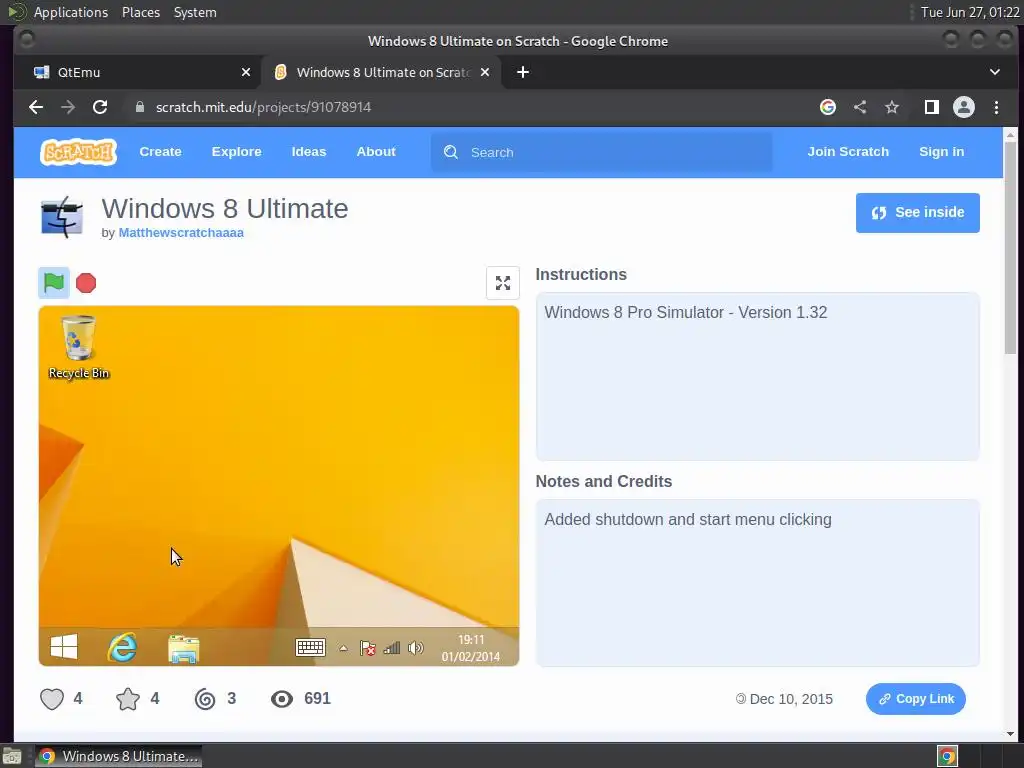
Task: Open the Places menu
Action: [x=140, y=12]
